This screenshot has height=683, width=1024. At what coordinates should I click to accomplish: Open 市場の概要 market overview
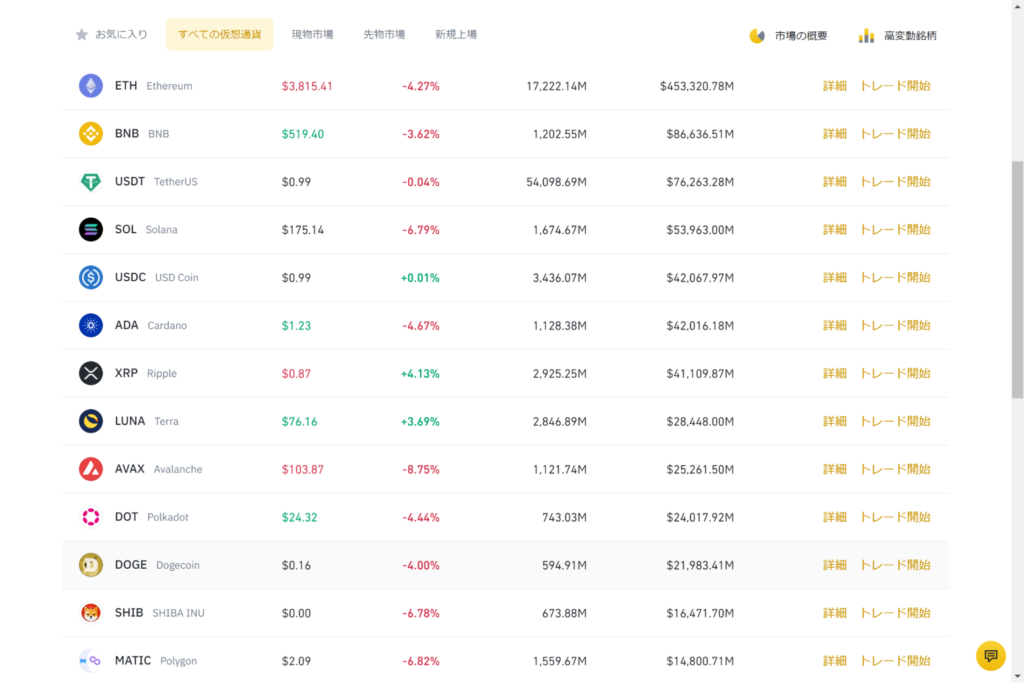tap(788, 36)
